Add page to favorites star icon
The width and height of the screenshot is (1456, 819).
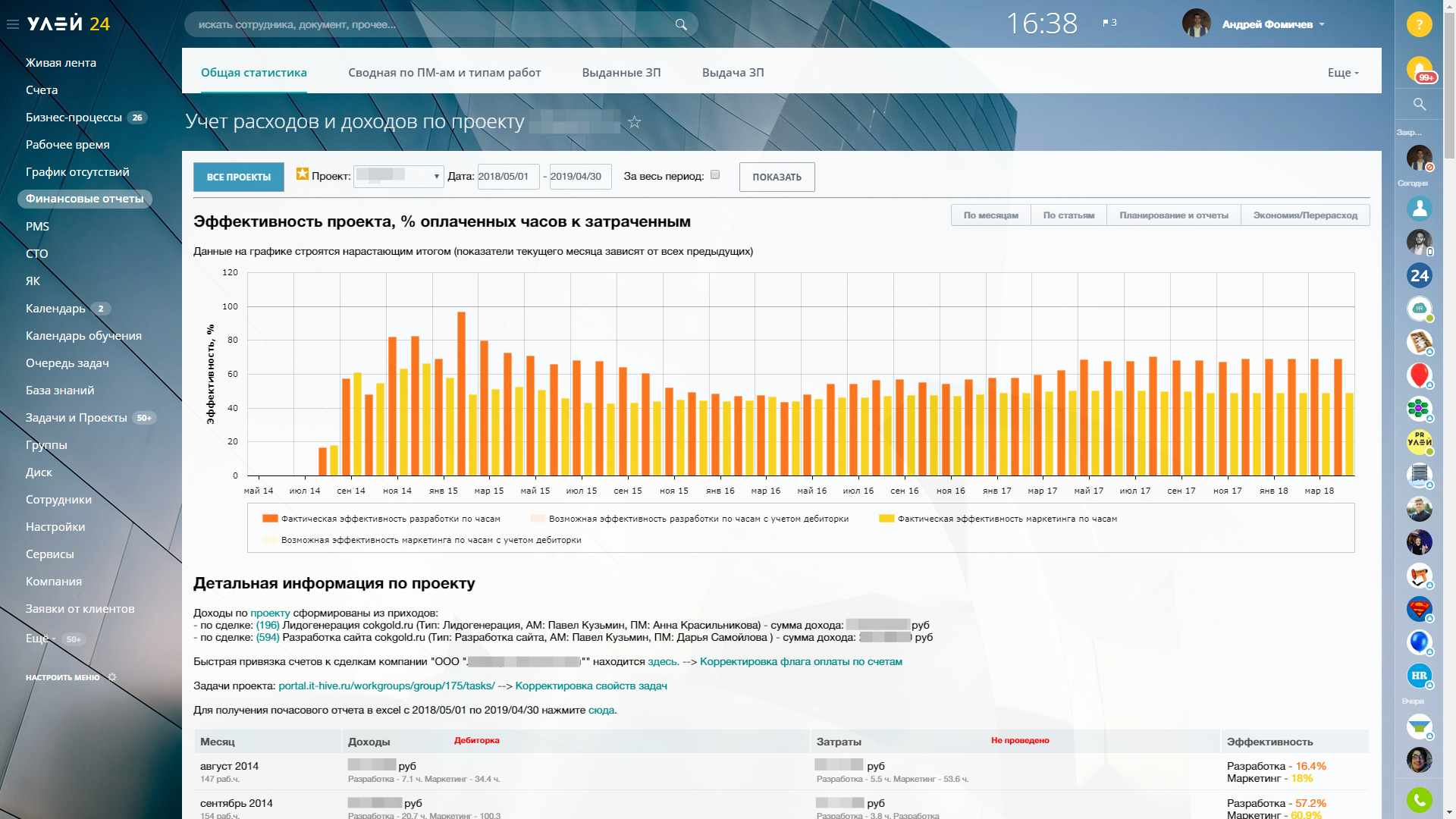coord(635,122)
